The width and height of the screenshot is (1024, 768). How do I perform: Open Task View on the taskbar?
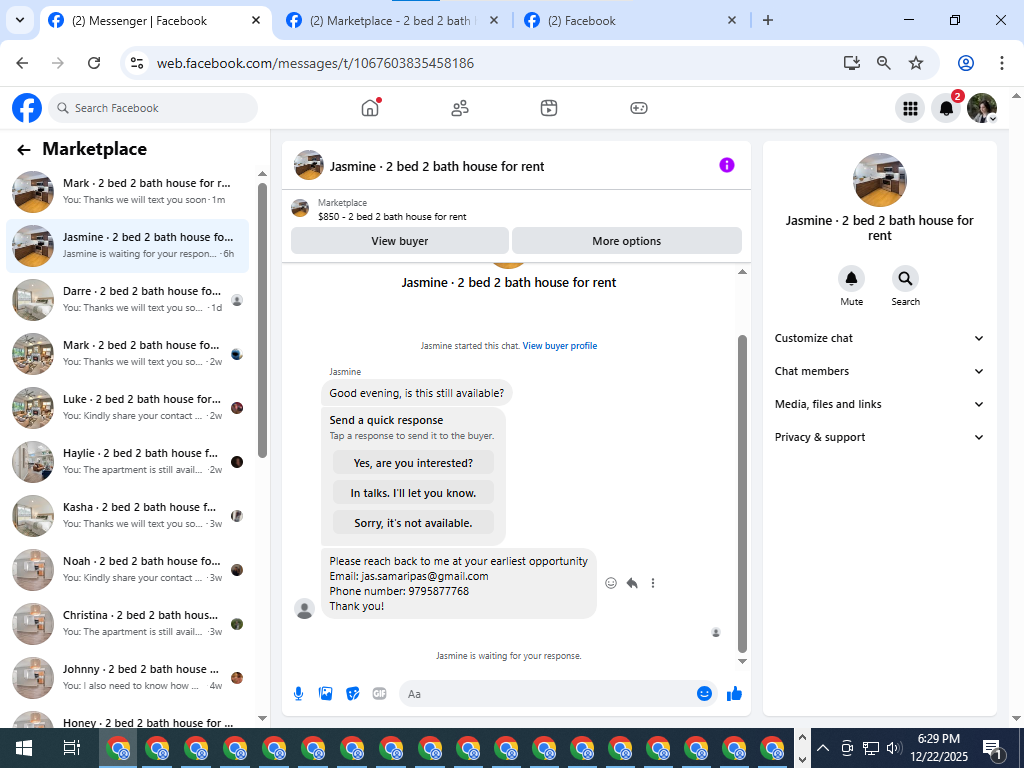[71, 748]
